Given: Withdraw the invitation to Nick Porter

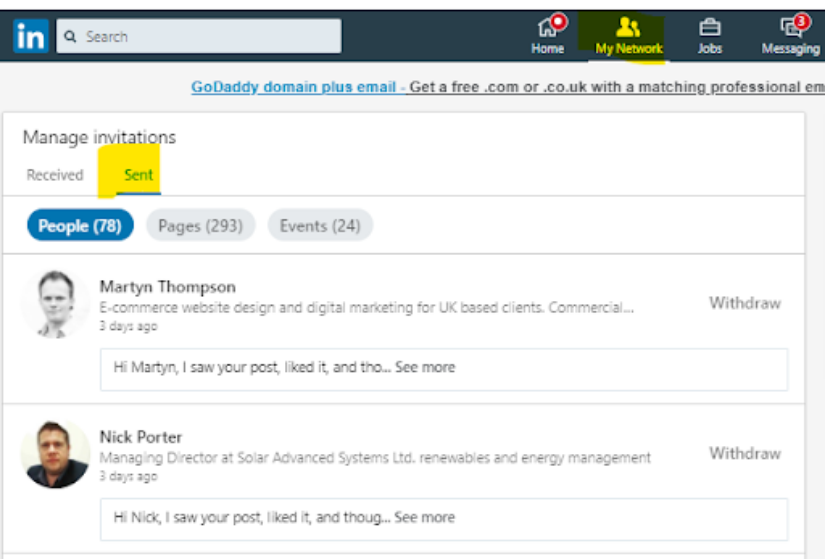Looking at the screenshot, I should 744,453.
